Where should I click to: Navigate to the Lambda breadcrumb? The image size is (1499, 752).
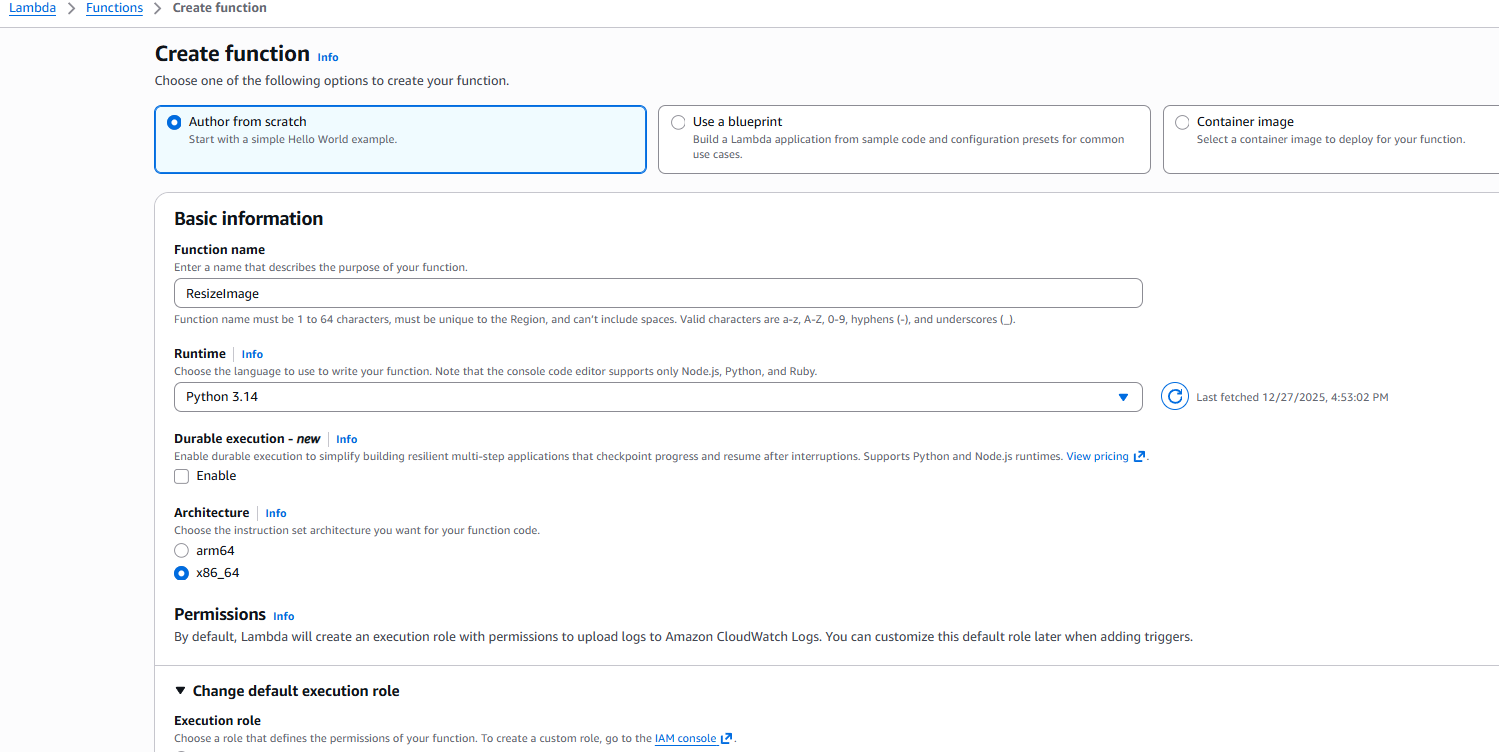tap(32, 8)
